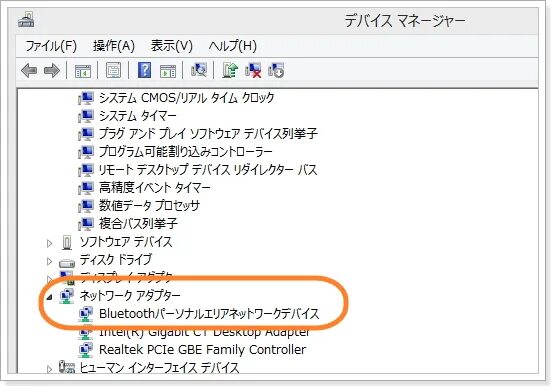The width and height of the screenshot is (551, 386).
Task: Click the ディスク ドライブ category icon
Action: point(67,262)
